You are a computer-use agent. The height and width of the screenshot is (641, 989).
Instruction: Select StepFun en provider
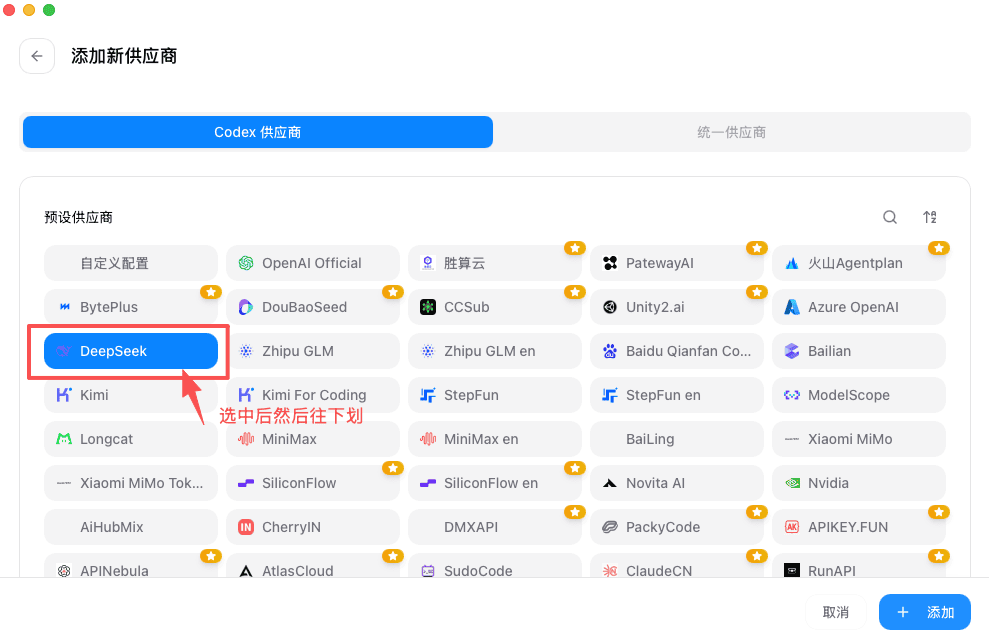(x=677, y=395)
